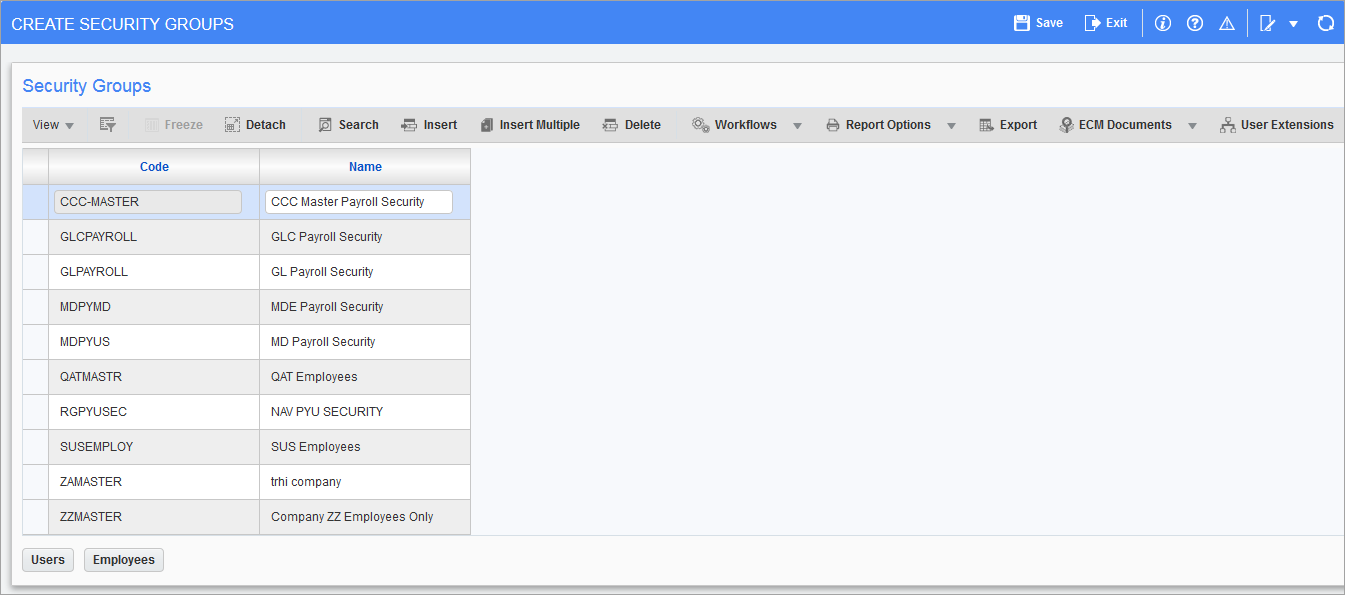Viewport: 1345px width, 595px height.
Task: Expand the ECM Documents dropdown arrow
Action: (x=1192, y=126)
